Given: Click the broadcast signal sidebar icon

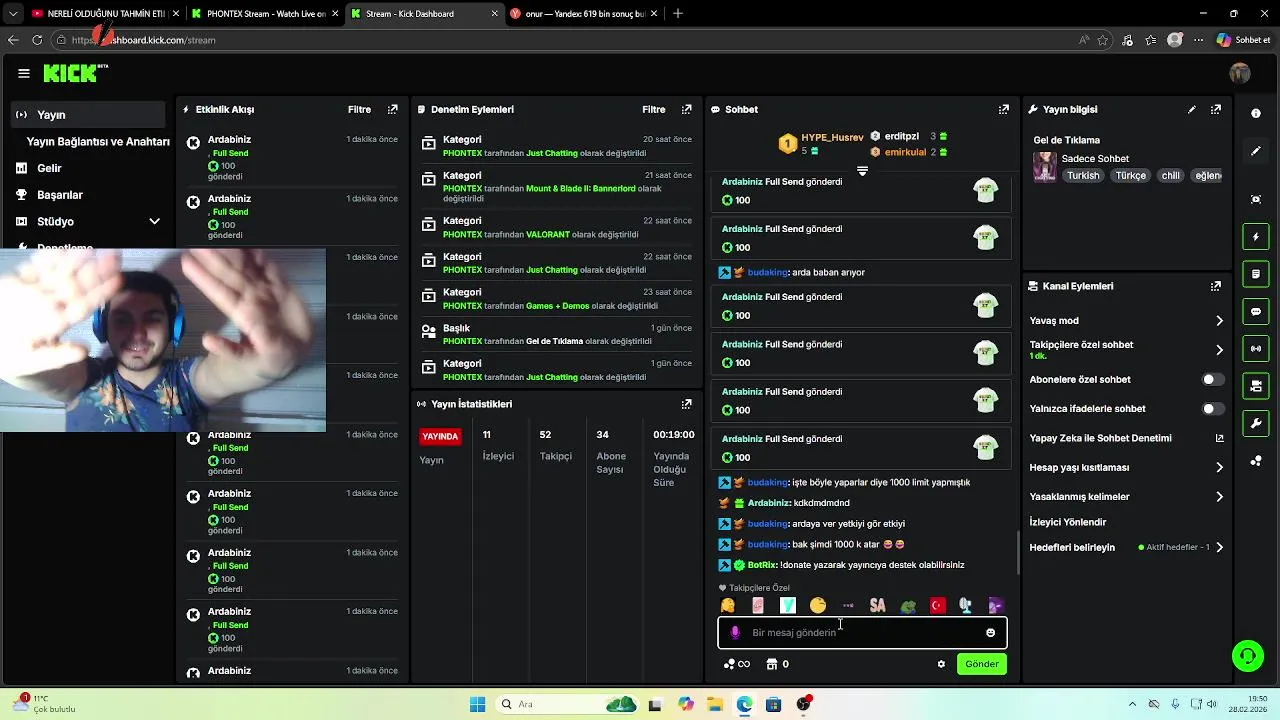Looking at the screenshot, I should coord(1256,348).
